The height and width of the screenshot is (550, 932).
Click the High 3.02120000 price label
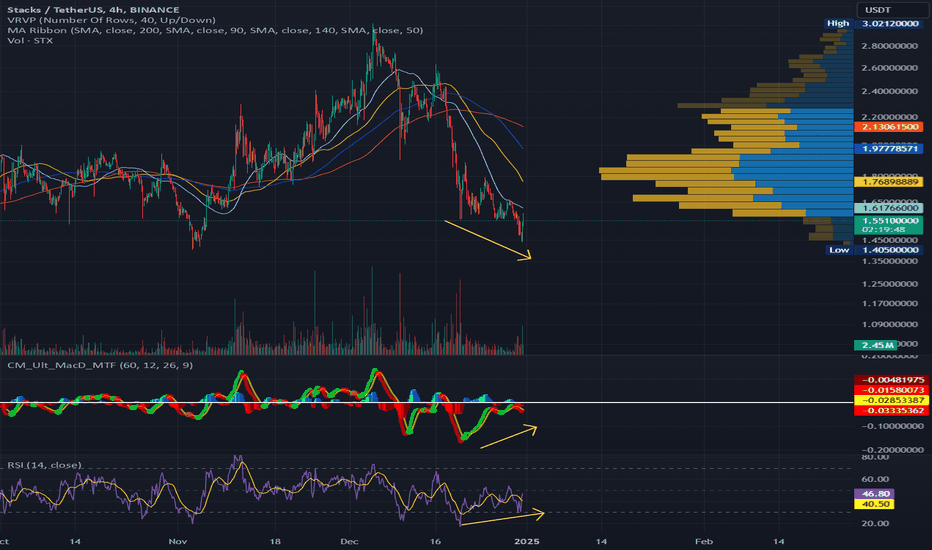click(873, 23)
